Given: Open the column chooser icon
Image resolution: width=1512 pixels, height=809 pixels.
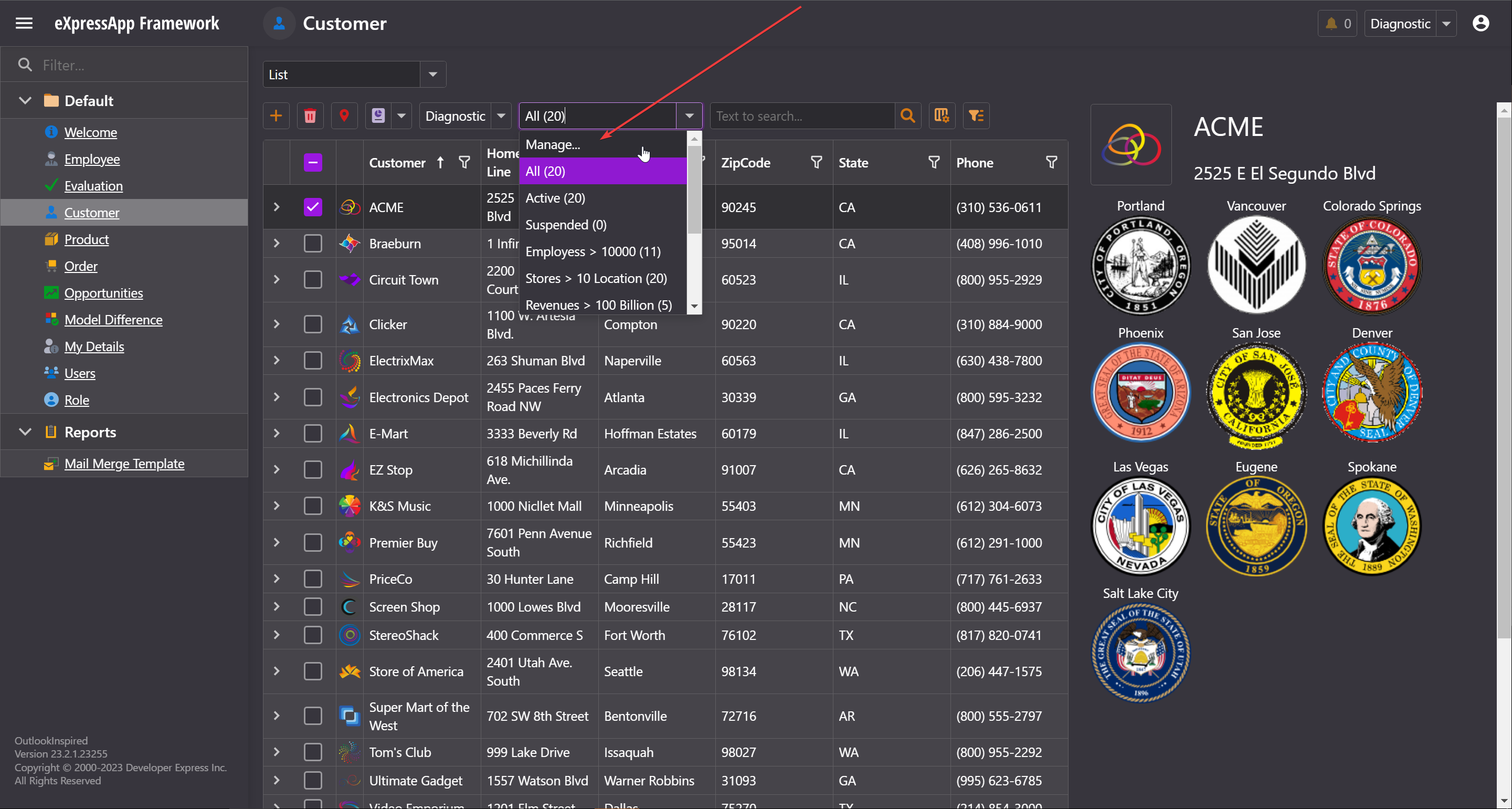Looking at the screenshot, I should (942, 115).
